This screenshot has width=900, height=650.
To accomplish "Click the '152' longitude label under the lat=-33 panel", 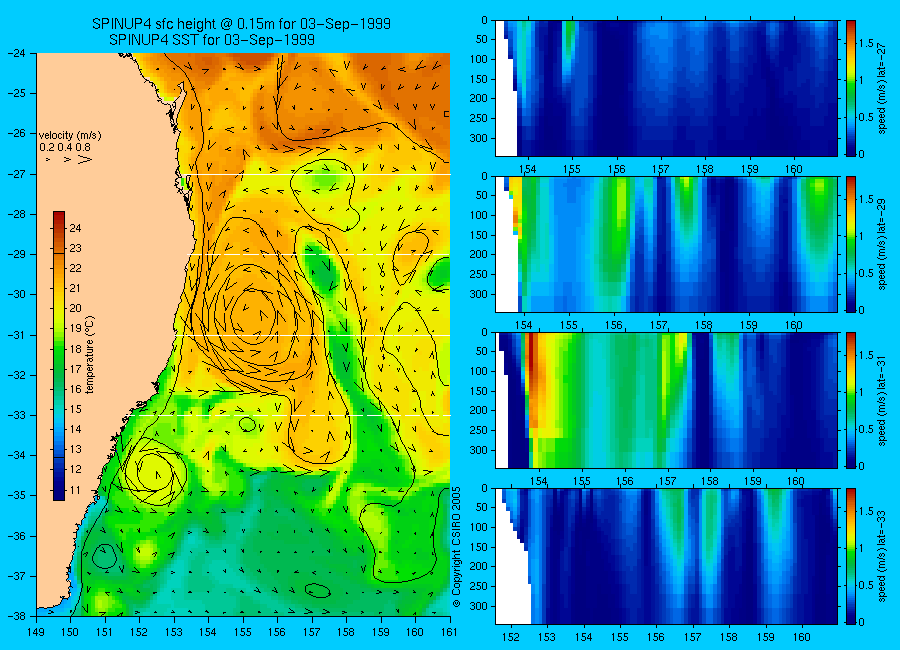I will pyautogui.click(x=510, y=637).
